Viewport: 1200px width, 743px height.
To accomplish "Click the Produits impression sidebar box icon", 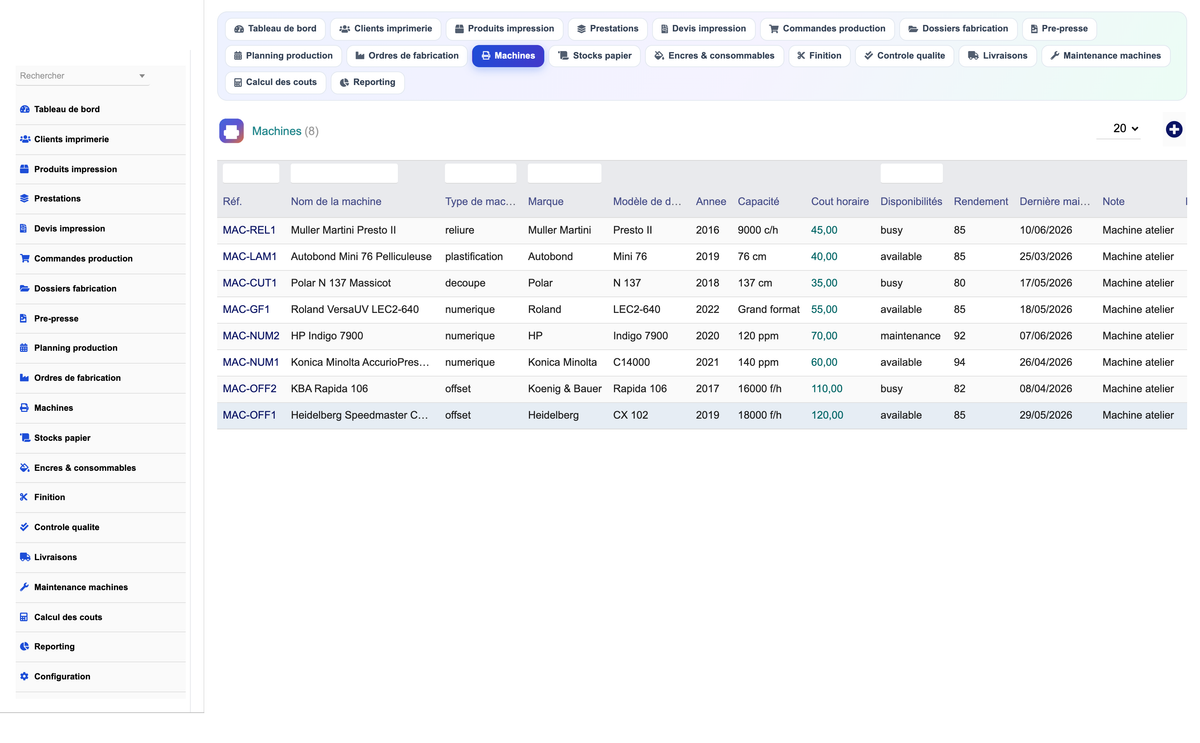I will coord(24,169).
